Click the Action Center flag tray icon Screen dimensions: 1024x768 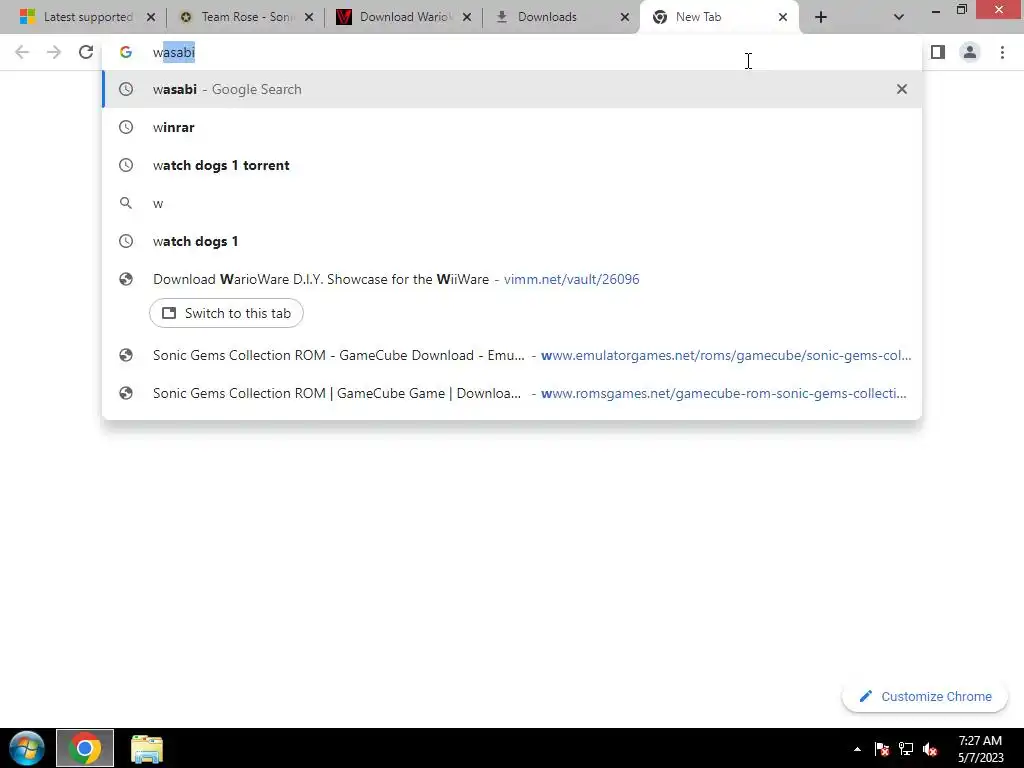882,749
